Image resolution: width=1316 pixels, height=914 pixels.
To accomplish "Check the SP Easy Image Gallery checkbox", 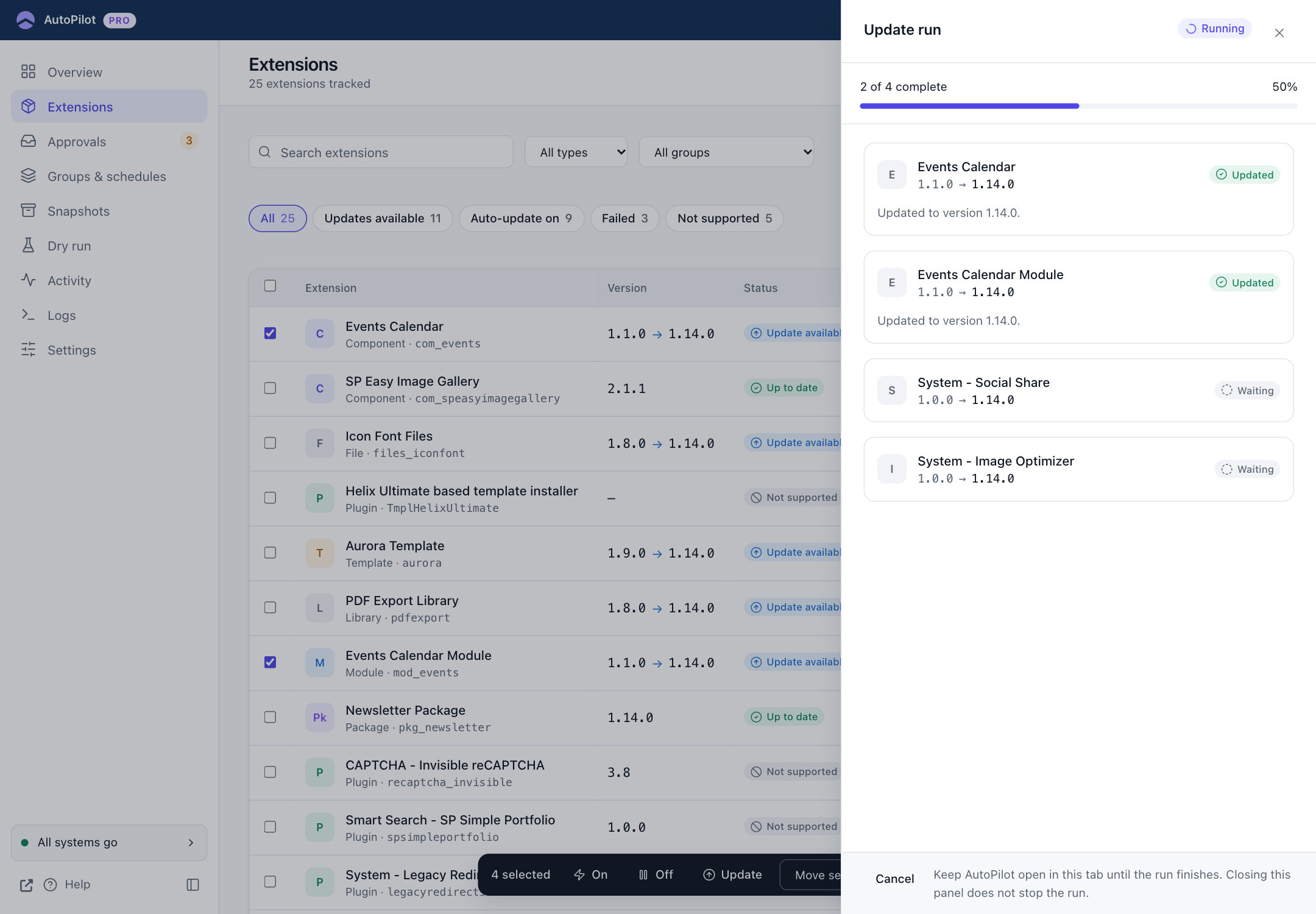I will pyautogui.click(x=270, y=388).
